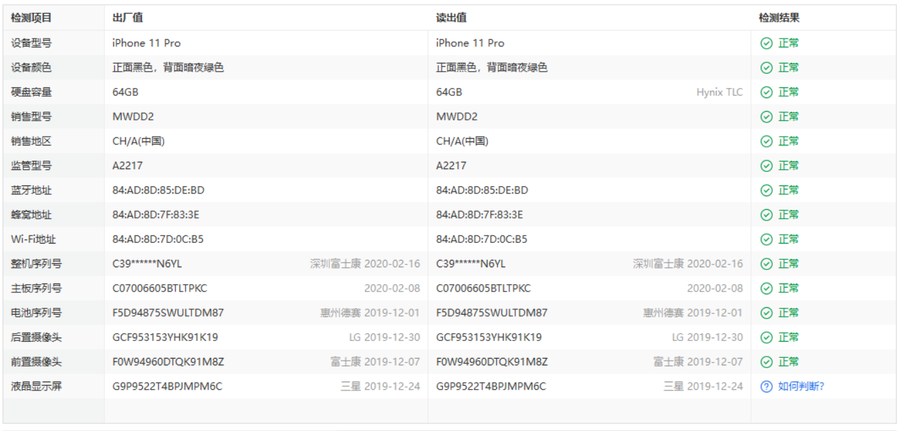Click factory value C07006605BTLTPKC

click(x=160, y=288)
